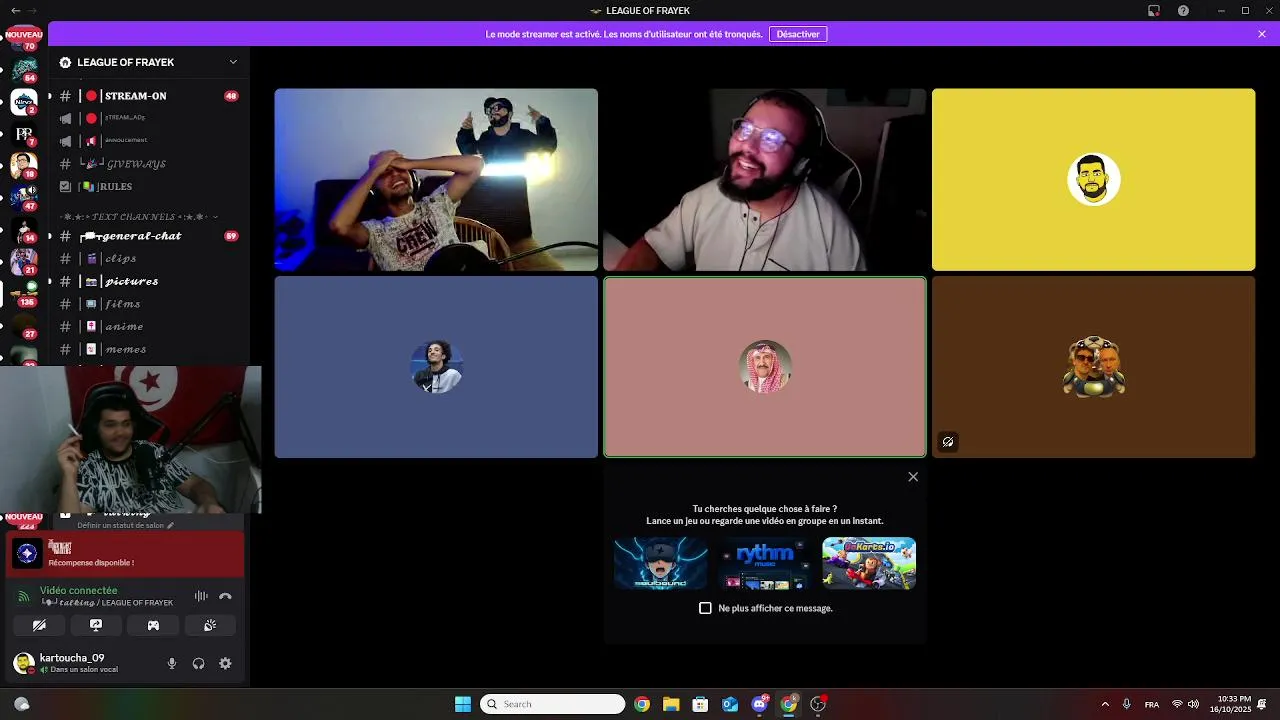The height and width of the screenshot is (720, 1280).
Task: Open the annoucement channel
Action: [148, 141]
